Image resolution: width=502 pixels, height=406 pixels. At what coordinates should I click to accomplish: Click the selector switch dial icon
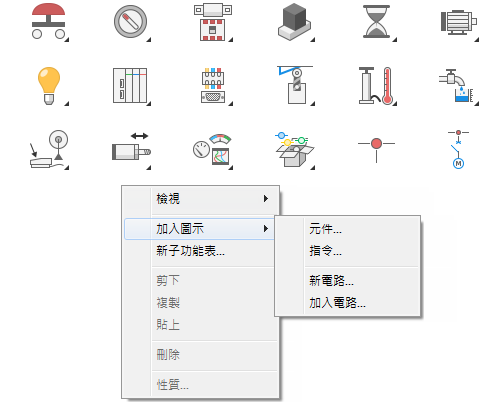130,21
